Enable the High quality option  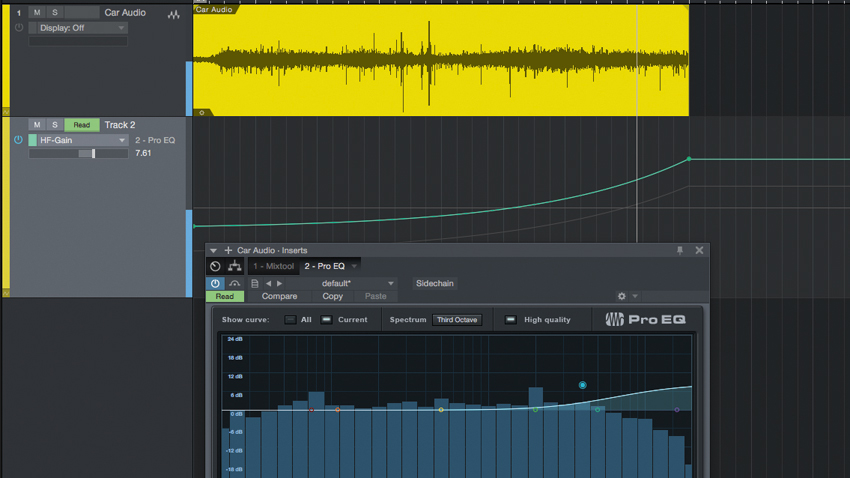click(510, 320)
